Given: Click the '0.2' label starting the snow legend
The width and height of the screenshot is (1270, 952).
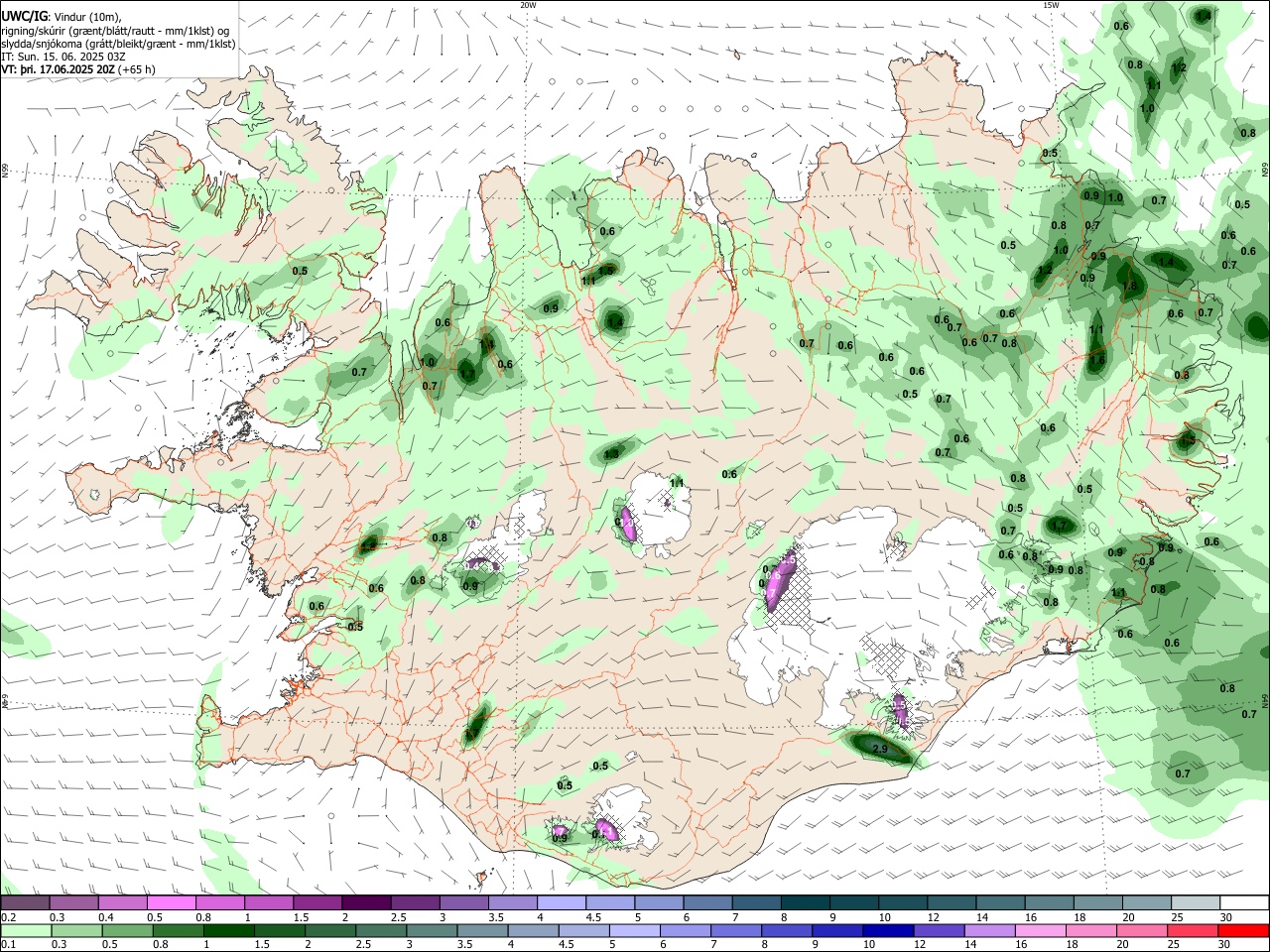Looking at the screenshot, I should (x=8, y=917).
